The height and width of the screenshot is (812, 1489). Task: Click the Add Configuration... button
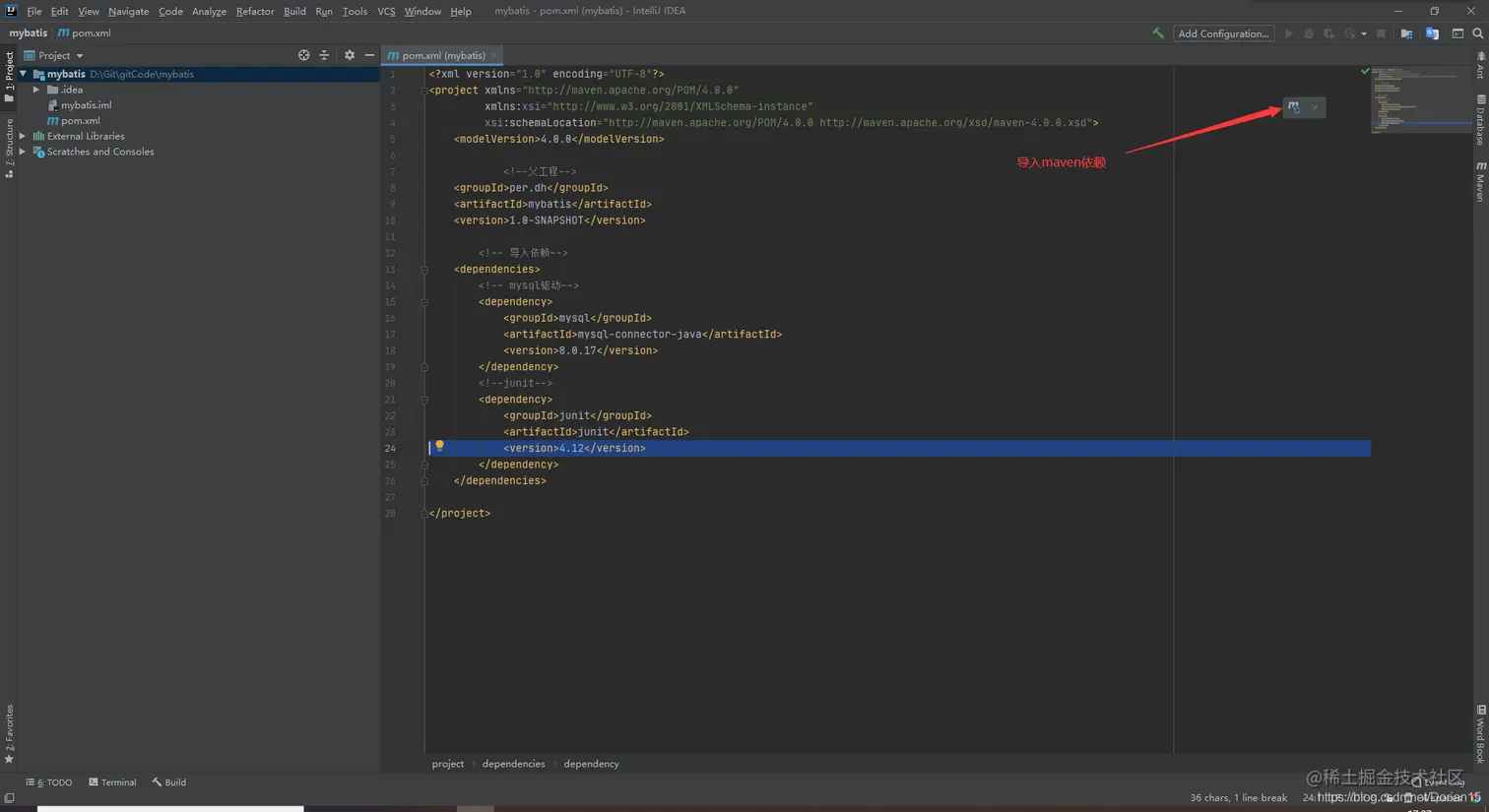point(1223,33)
